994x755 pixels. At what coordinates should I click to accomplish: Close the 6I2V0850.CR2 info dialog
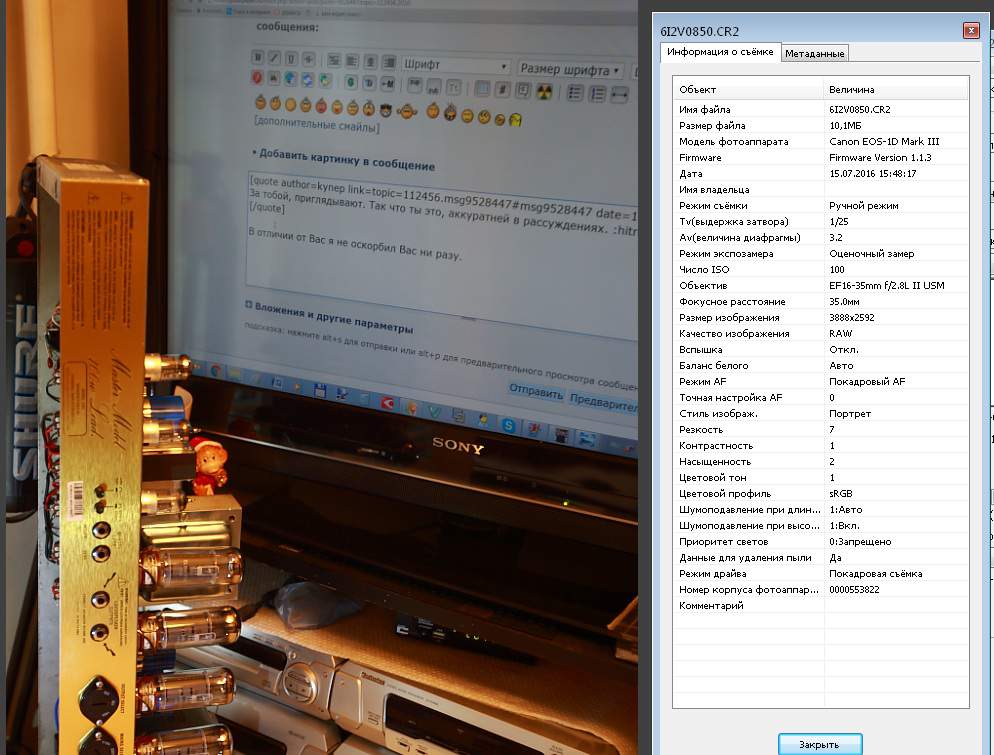pyautogui.click(x=969, y=30)
